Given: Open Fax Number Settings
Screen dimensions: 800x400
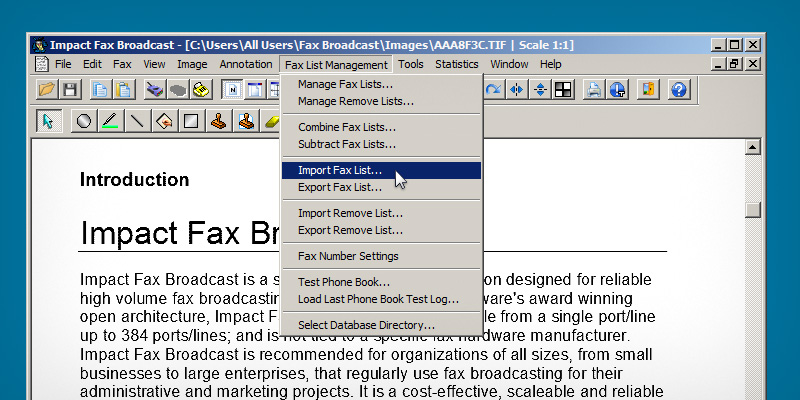Looking at the screenshot, I should point(347,256).
